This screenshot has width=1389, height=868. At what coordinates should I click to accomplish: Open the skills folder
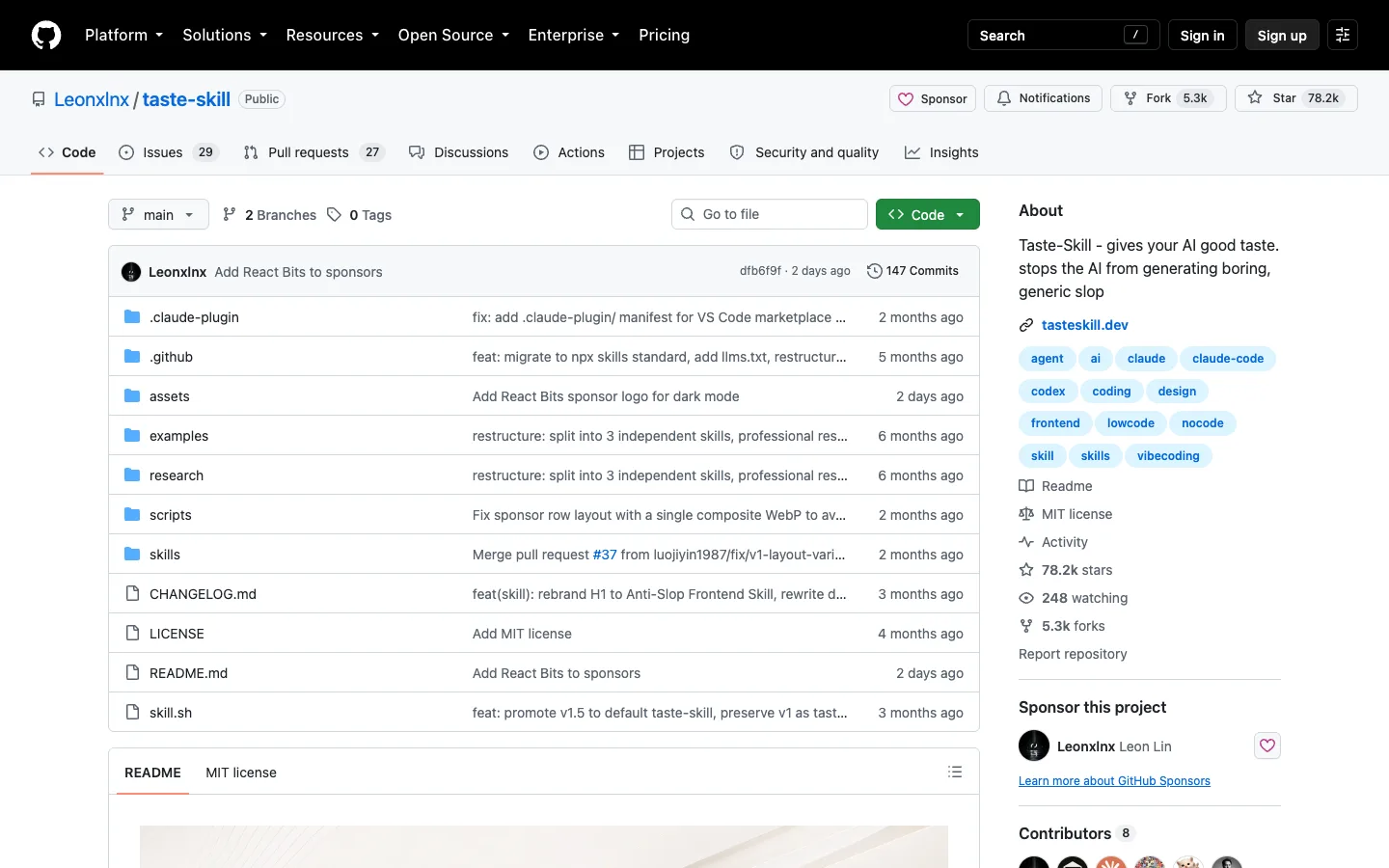[x=165, y=555]
